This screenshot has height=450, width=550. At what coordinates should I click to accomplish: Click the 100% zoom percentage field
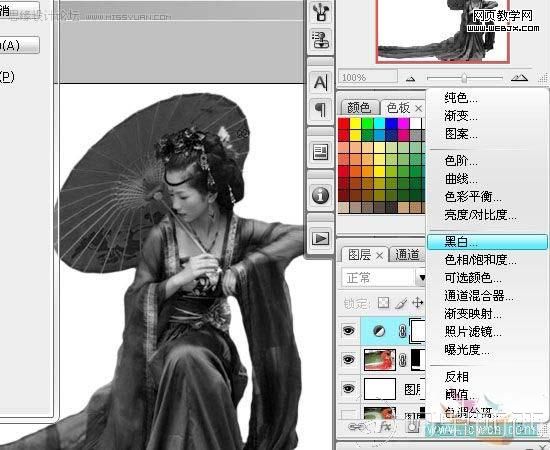tap(368, 77)
